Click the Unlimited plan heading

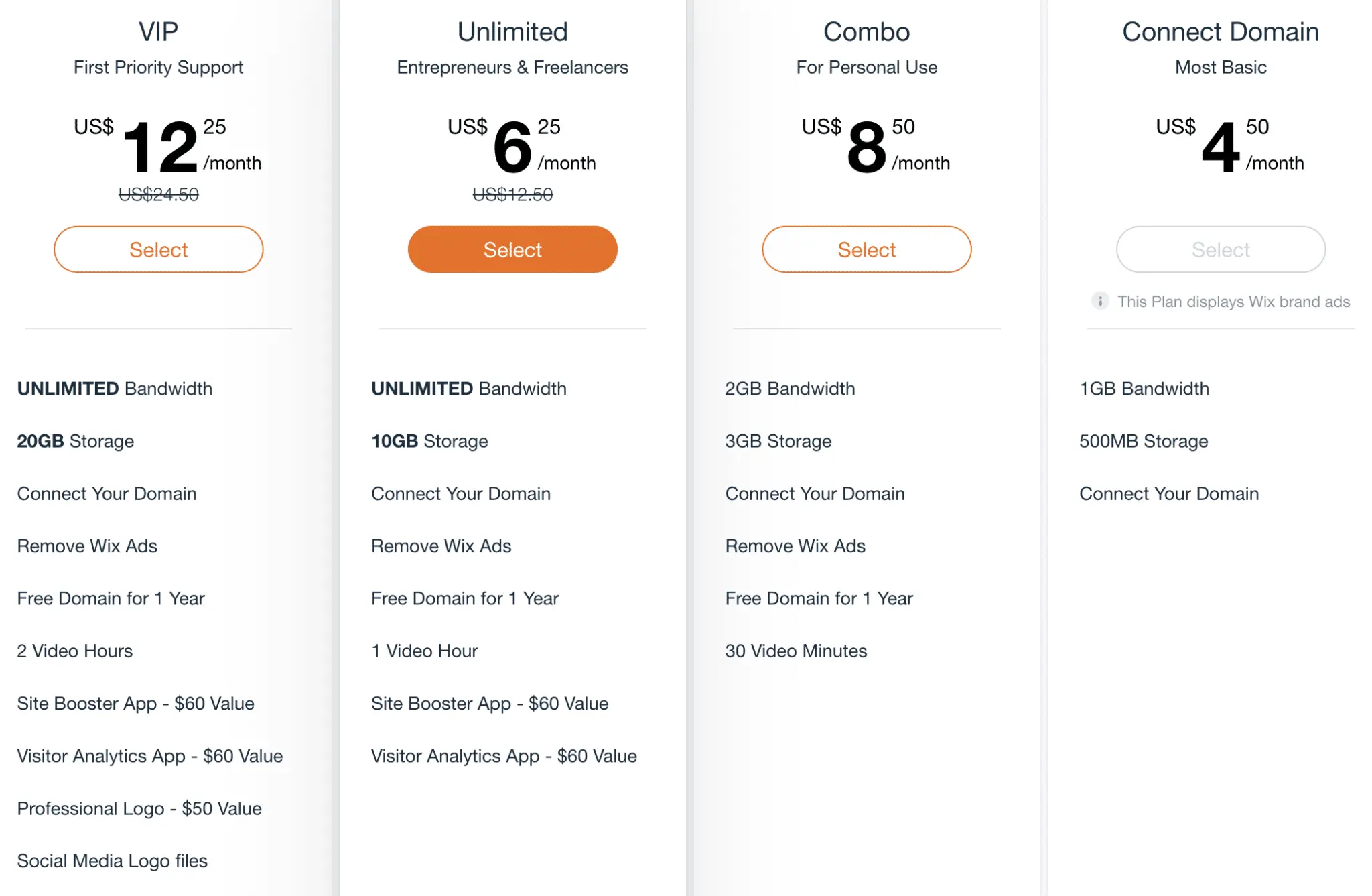tap(512, 31)
